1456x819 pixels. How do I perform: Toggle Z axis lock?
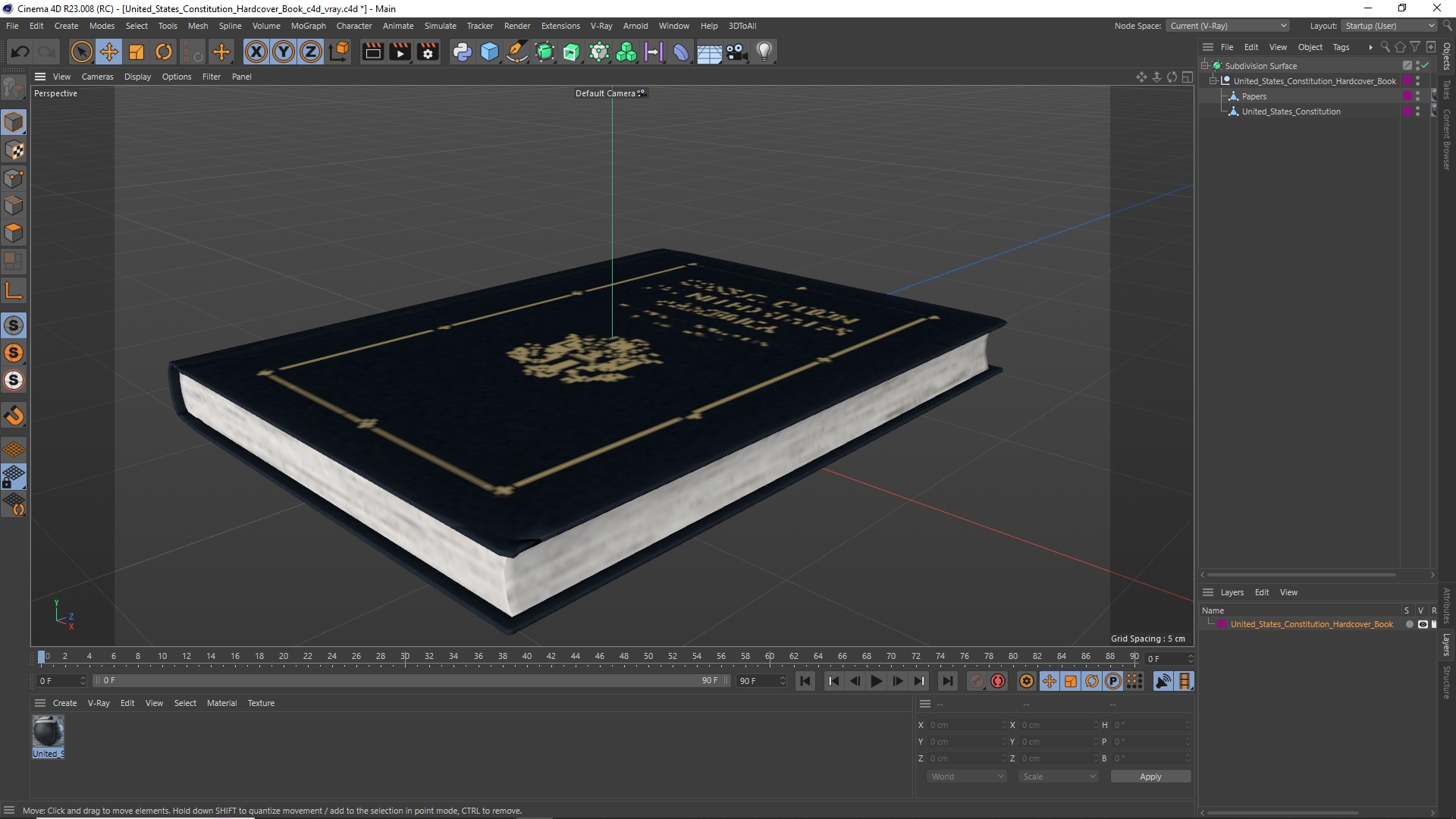[311, 52]
